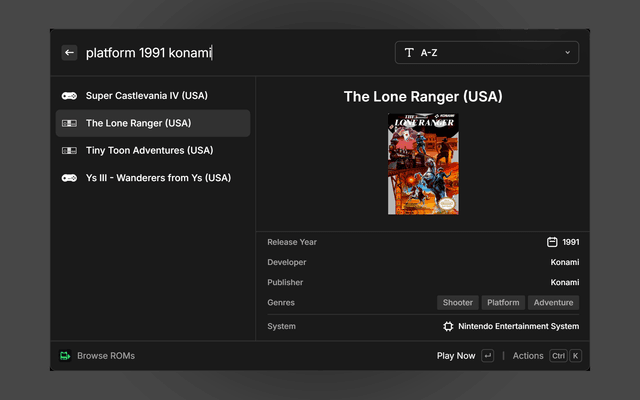Open the A-Z sort dropdown
Viewport: 640px width, 400px height.
click(487, 53)
